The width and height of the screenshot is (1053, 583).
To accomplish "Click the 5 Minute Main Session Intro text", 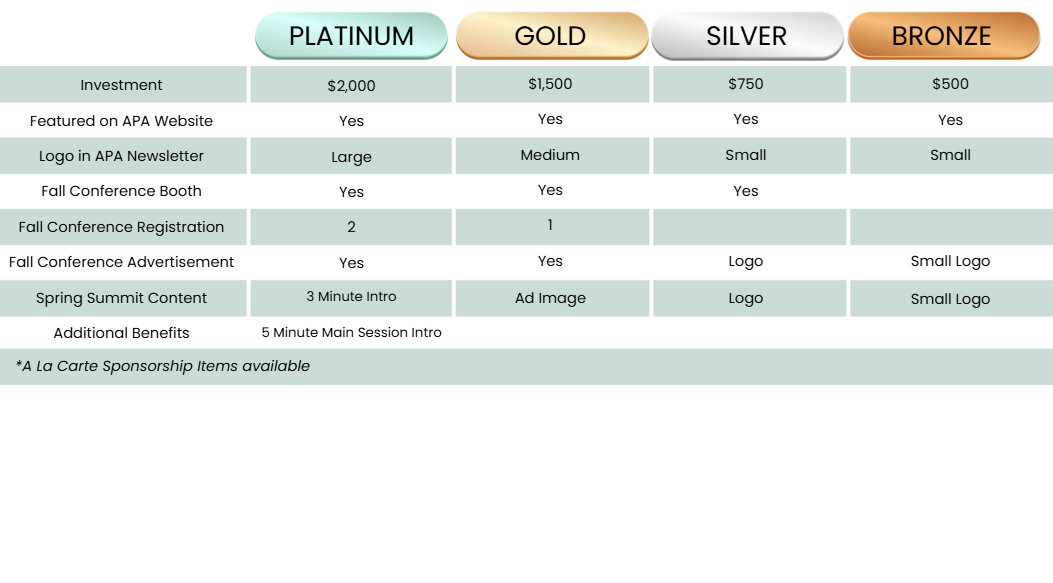I will coord(351,332).
